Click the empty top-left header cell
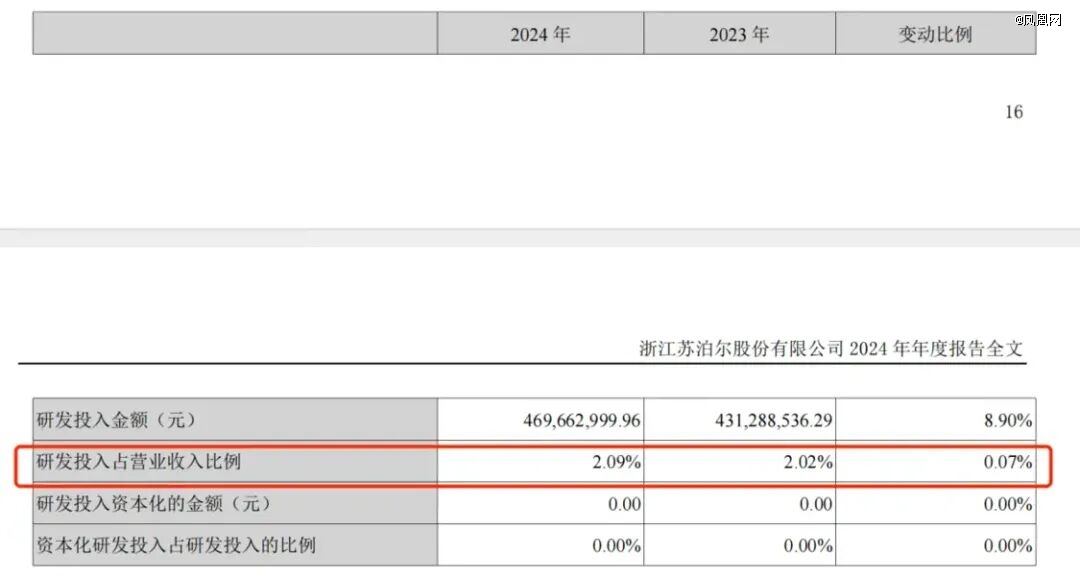 click(x=235, y=34)
